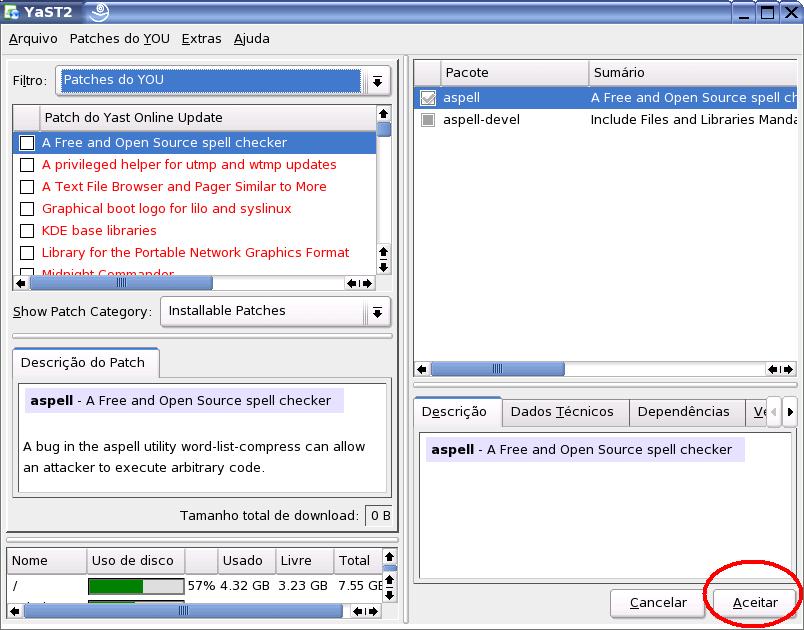Viewport: 804px width, 630px height.
Task: Click the Cancelar button
Action: pos(658,603)
